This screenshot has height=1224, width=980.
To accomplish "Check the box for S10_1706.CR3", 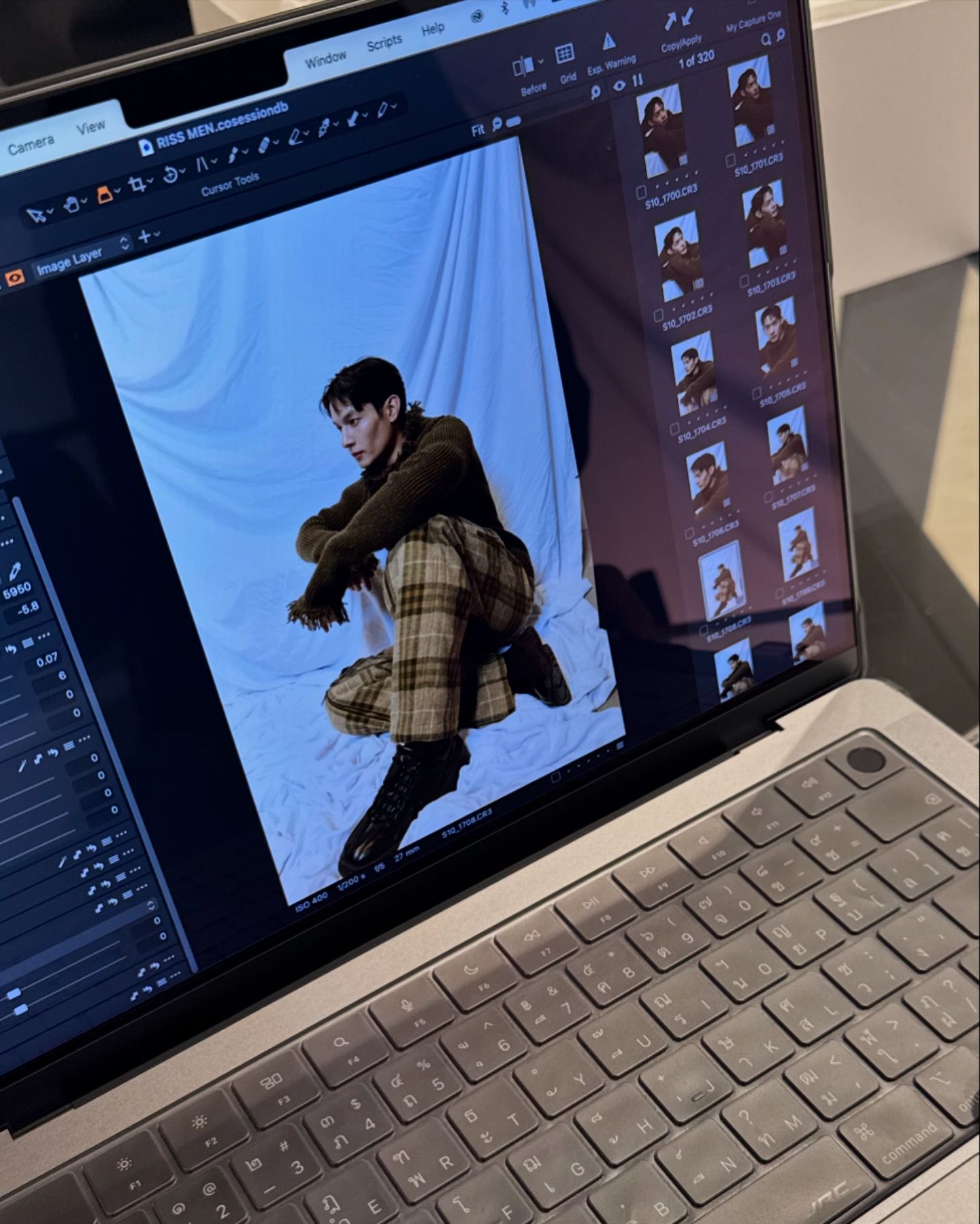I will pyautogui.click(x=689, y=534).
